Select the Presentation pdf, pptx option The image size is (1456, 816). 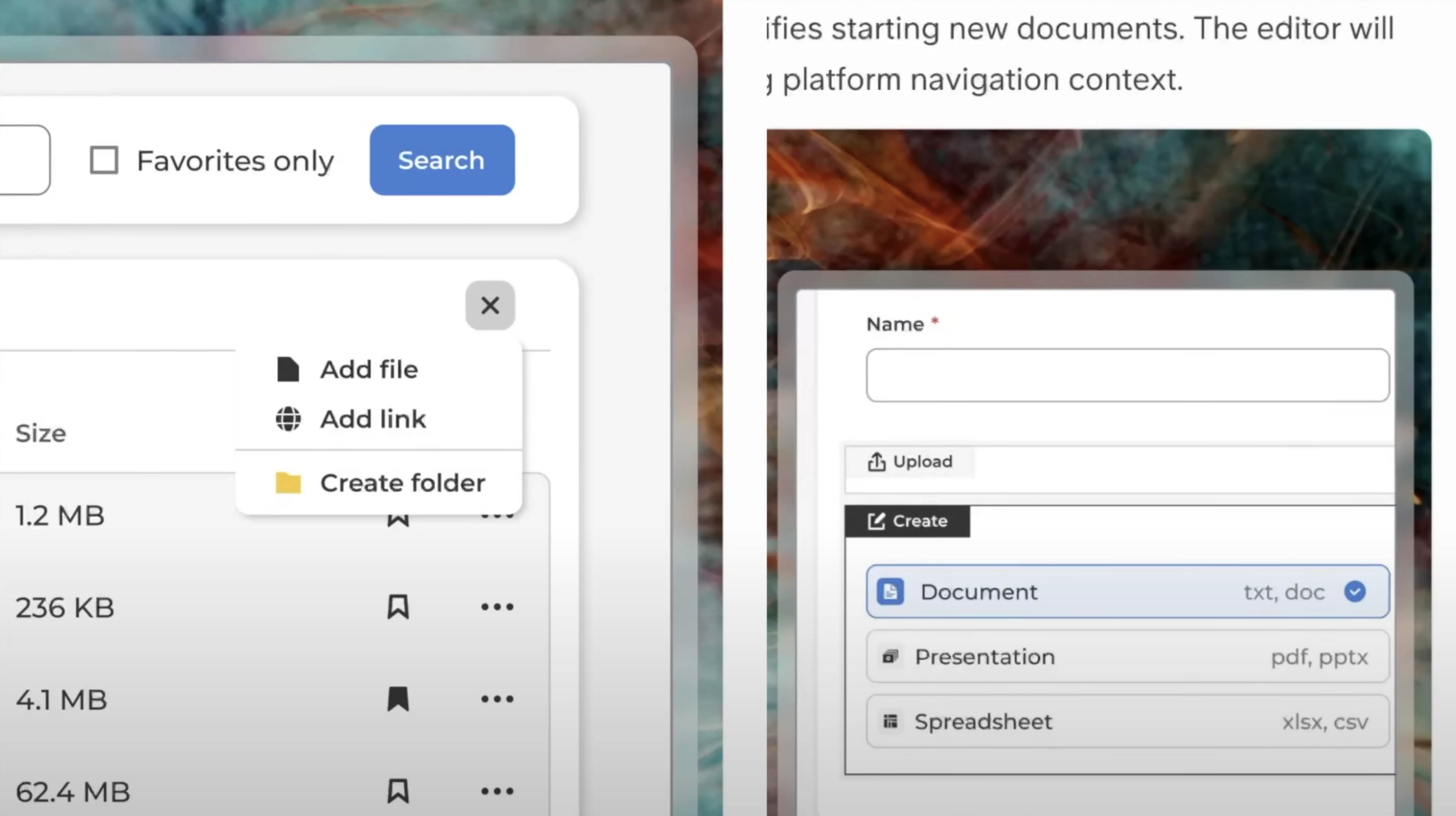(x=1127, y=656)
